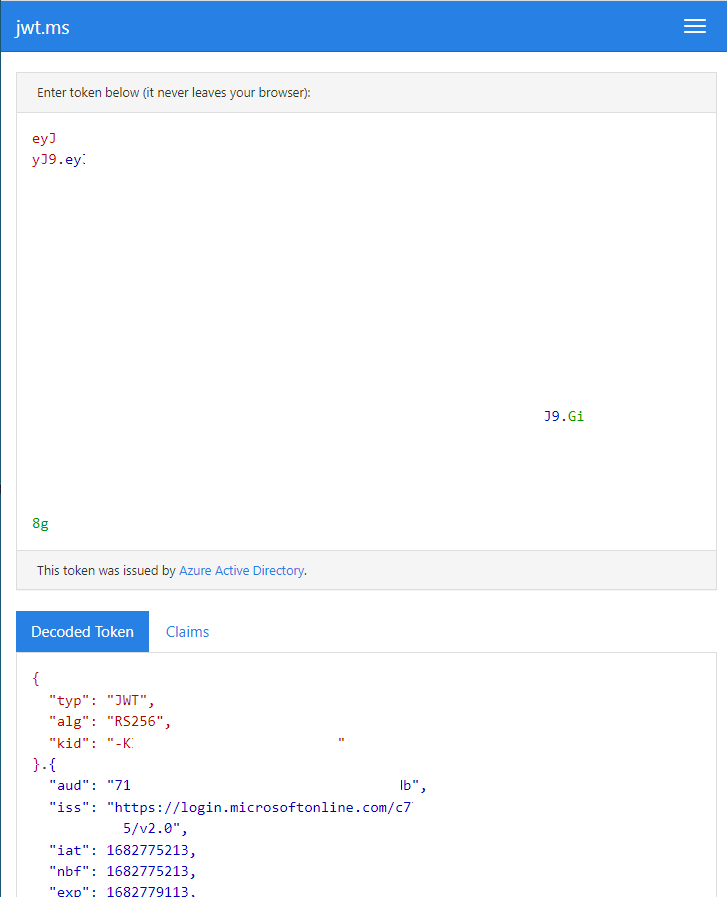Select the Decoded Token tab
Screen dimensions: 727x897
81,631
